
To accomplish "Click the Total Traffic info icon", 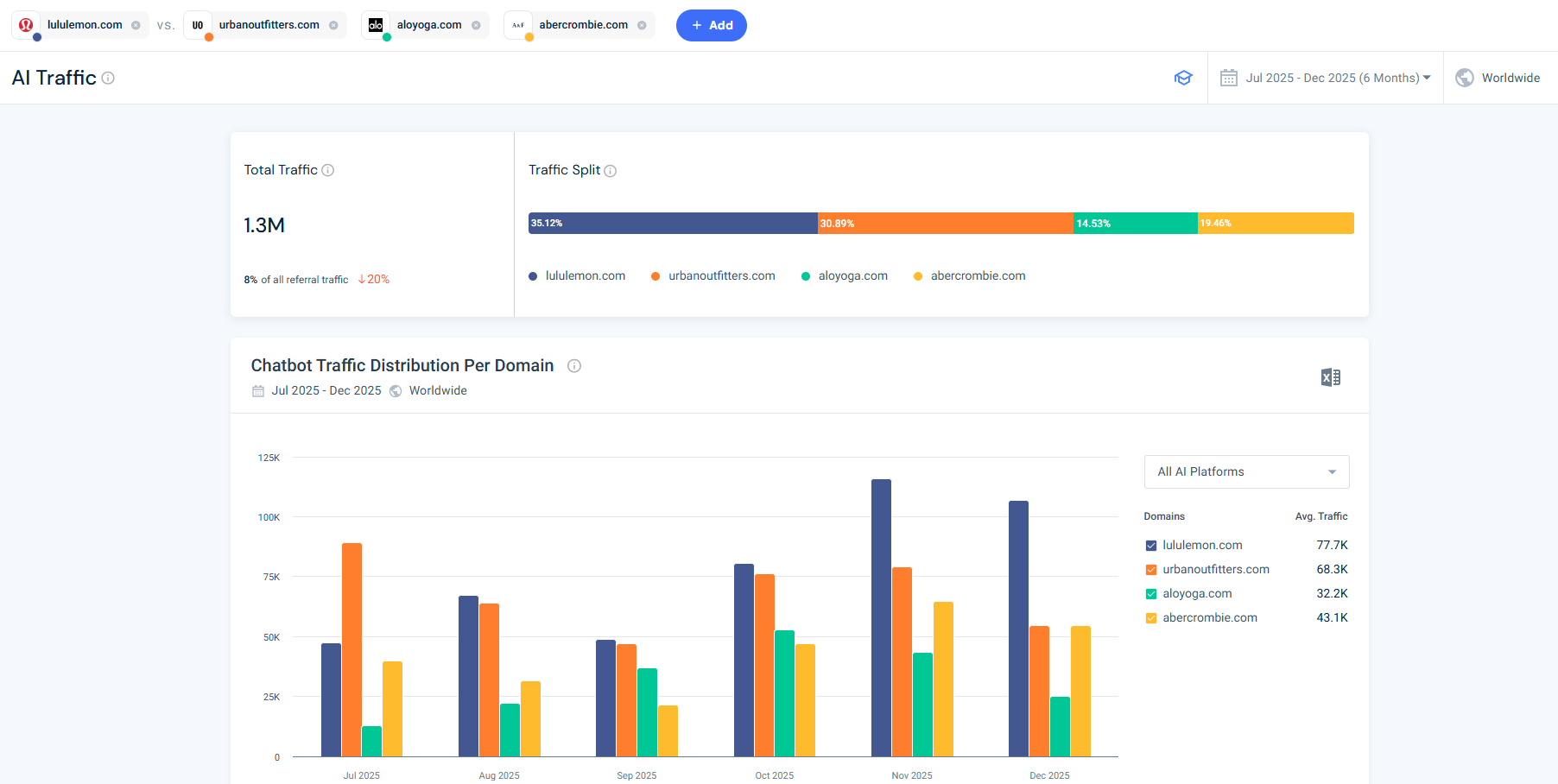I will pyautogui.click(x=328, y=170).
